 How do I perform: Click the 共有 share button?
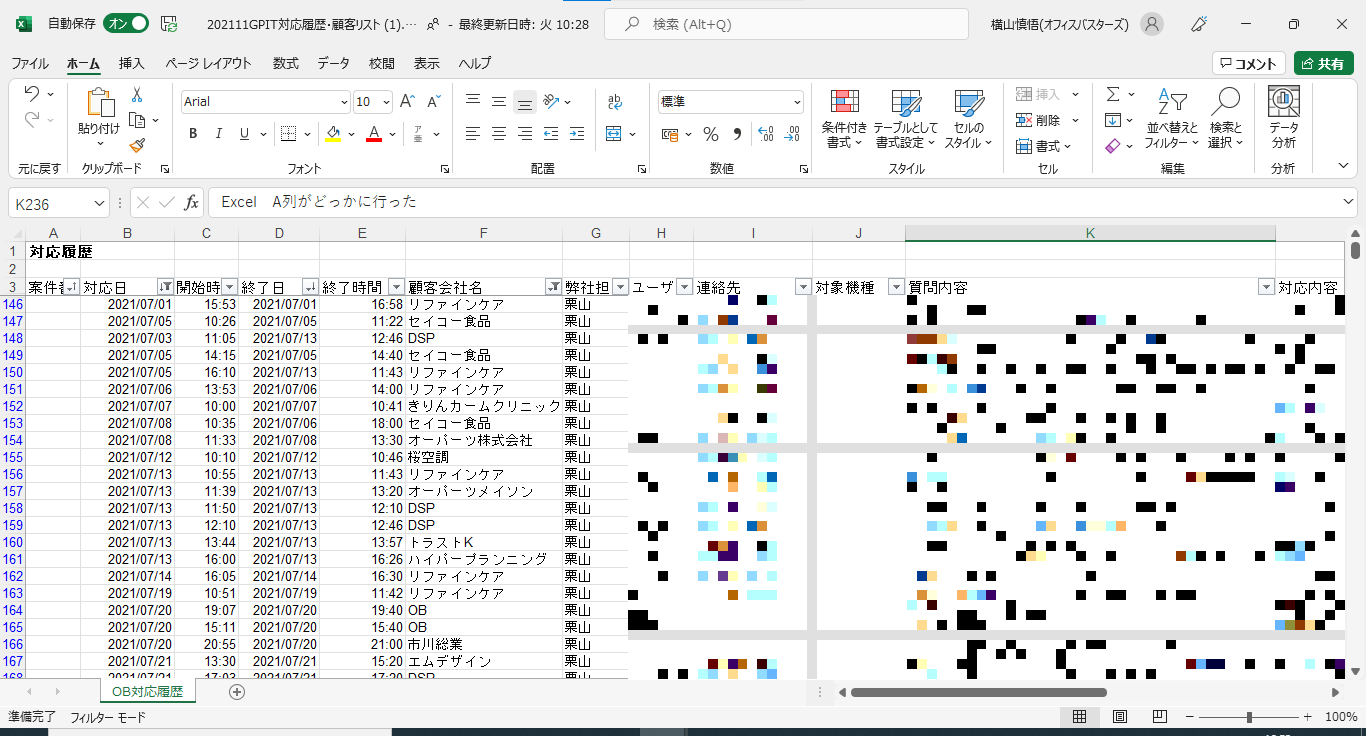pyautogui.click(x=1323, y=63)
